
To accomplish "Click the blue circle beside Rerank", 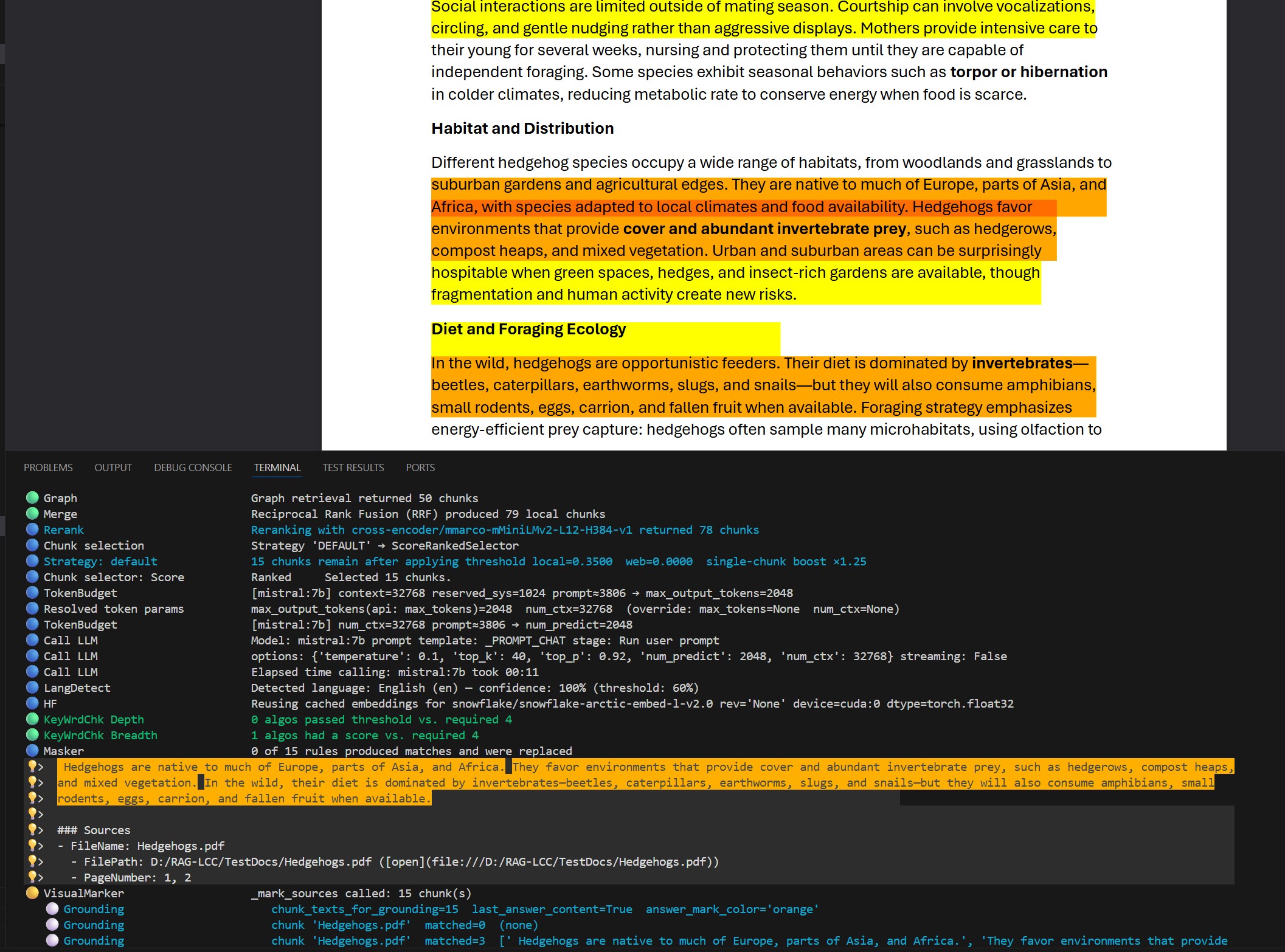I will coord(32,529).
